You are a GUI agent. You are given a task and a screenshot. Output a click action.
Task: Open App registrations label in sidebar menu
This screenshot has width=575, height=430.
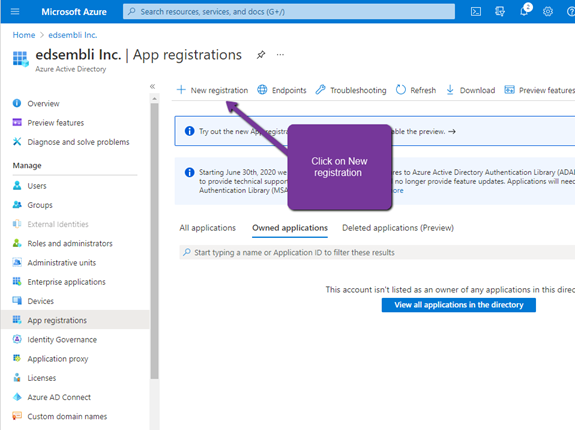57,320
